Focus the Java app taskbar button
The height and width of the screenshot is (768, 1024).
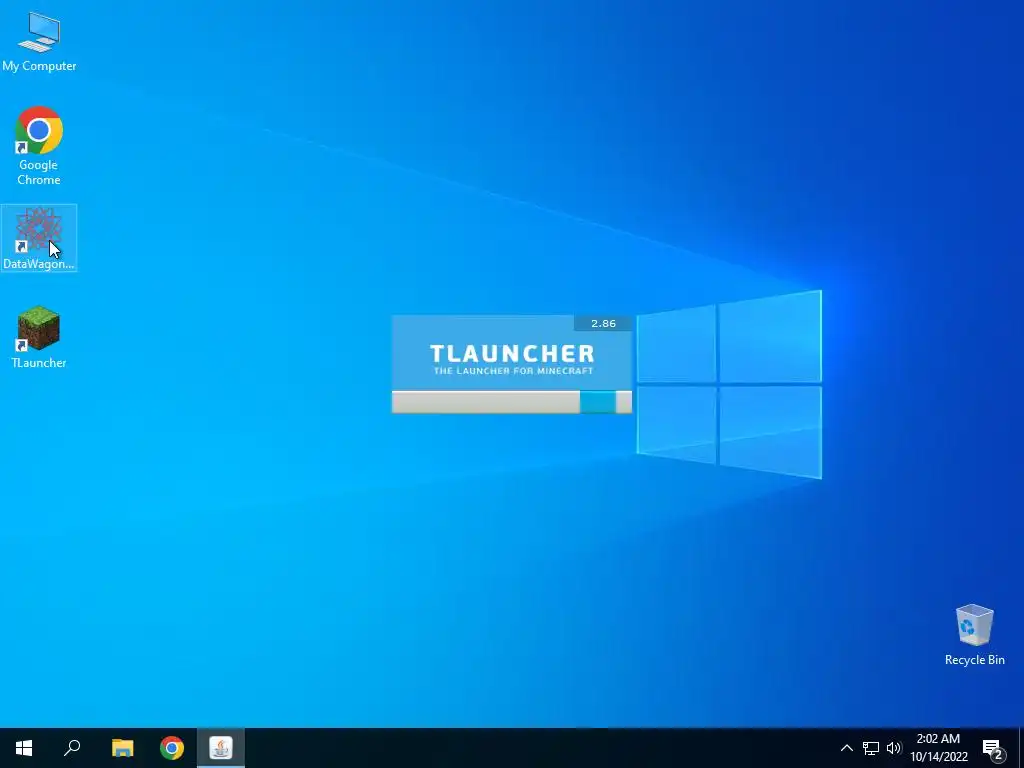point(221,748)
